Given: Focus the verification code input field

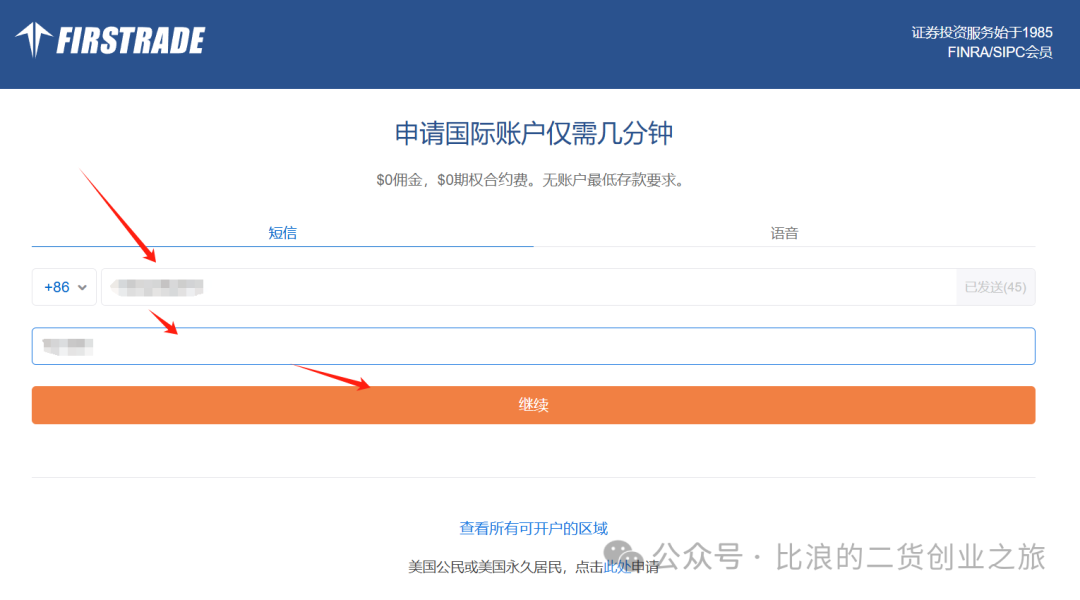Looking at the screenshot, I should 533,346.
